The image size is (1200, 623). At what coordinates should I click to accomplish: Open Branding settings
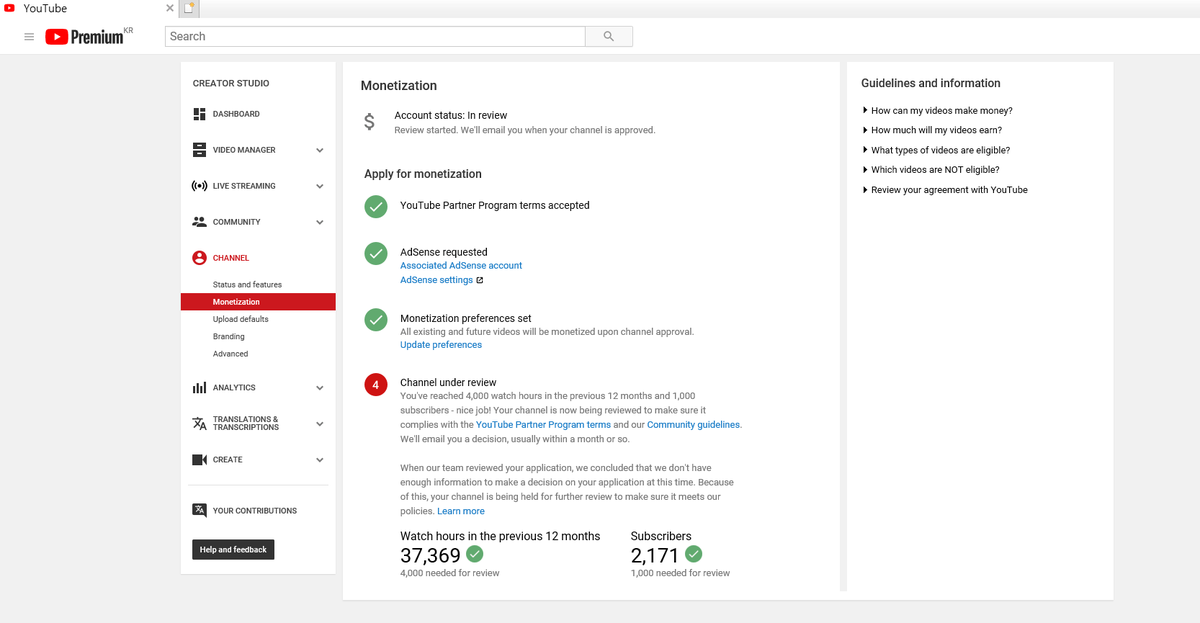tap(229, 337)
